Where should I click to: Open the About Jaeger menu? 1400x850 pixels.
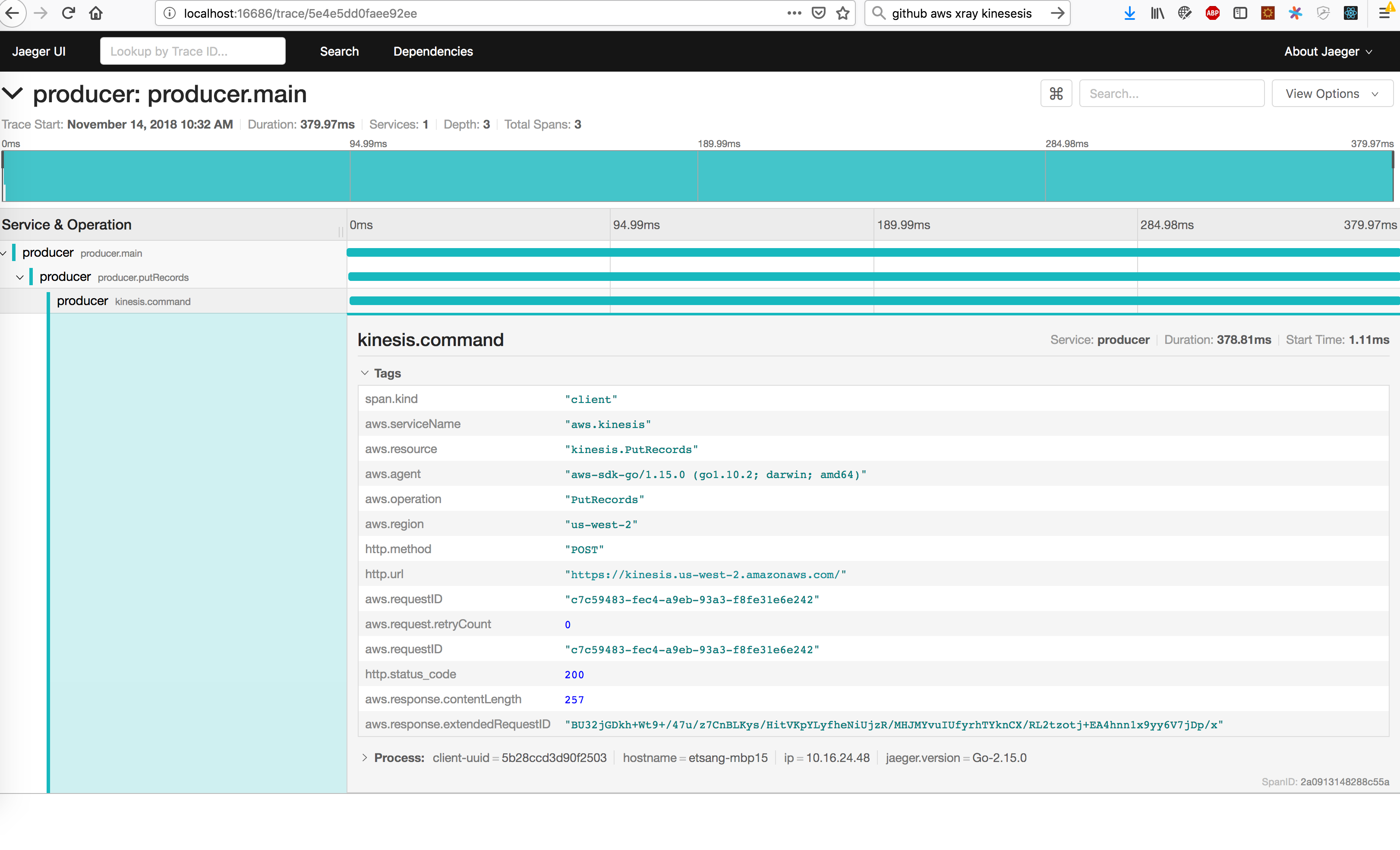(x=1328, y=51)
